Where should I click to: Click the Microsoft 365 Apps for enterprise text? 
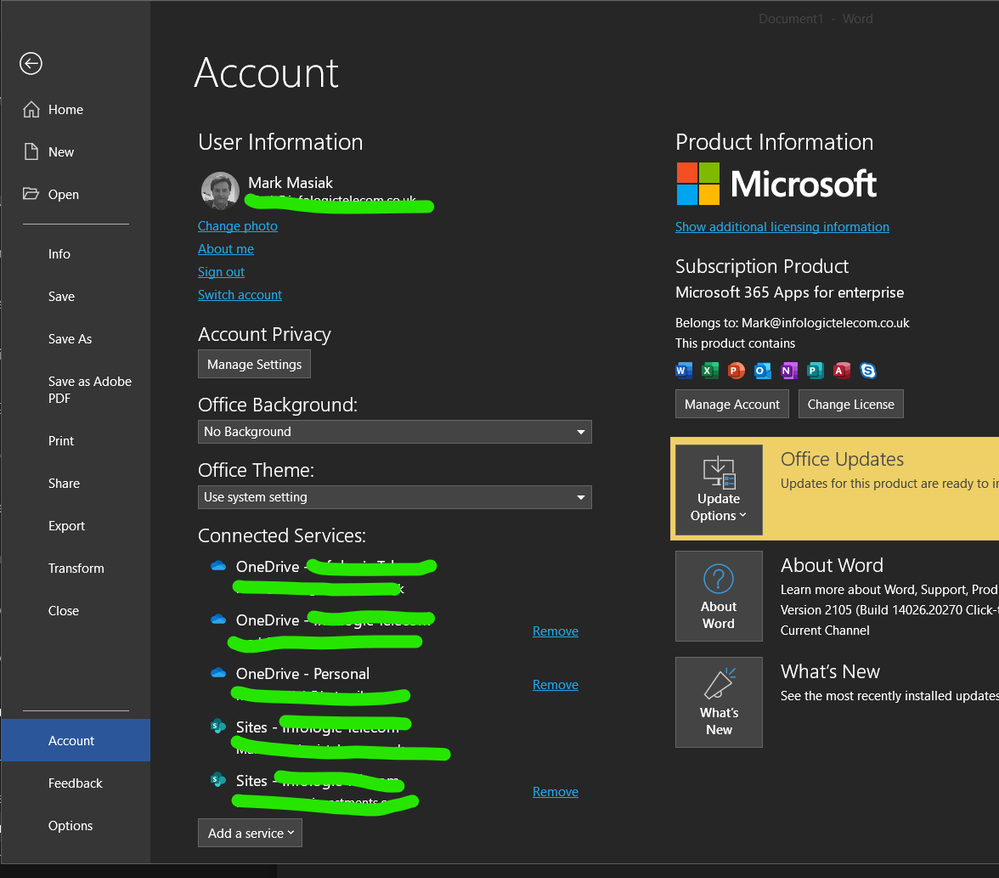click(x=789, y=292)
